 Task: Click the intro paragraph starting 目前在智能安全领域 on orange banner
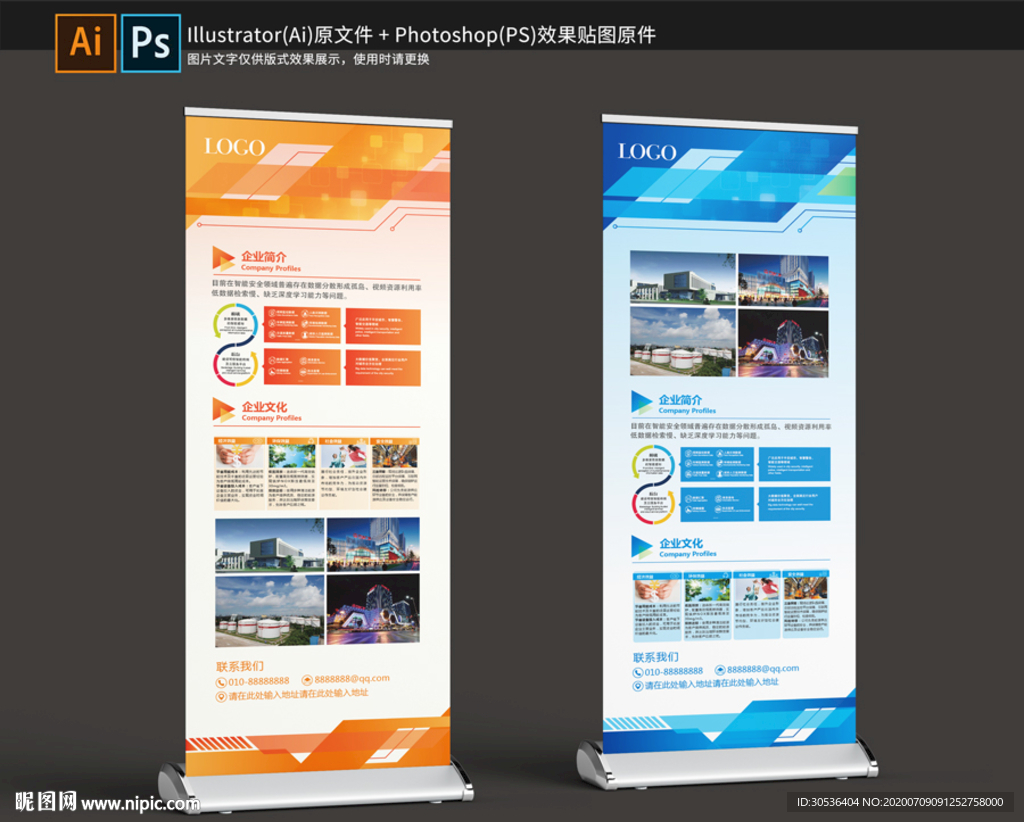click(316, 291)
